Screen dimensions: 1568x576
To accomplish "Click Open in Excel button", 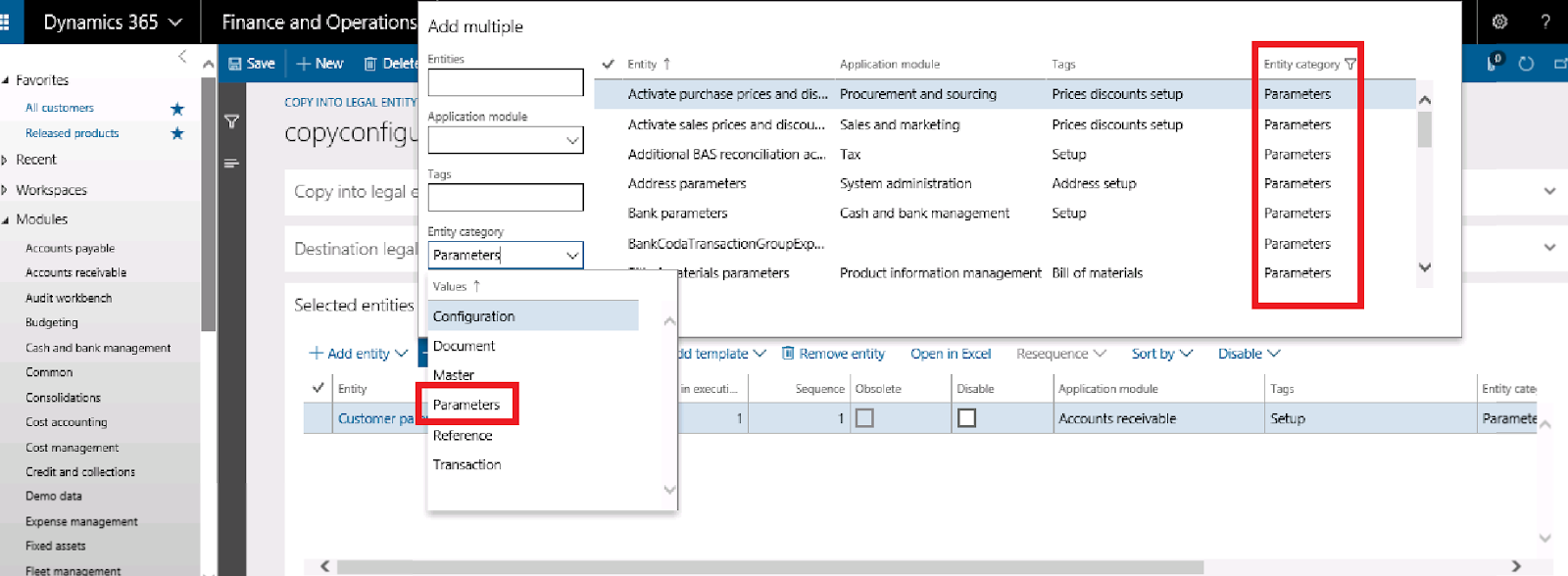I will pyautogui.click(x=950, y=354).
